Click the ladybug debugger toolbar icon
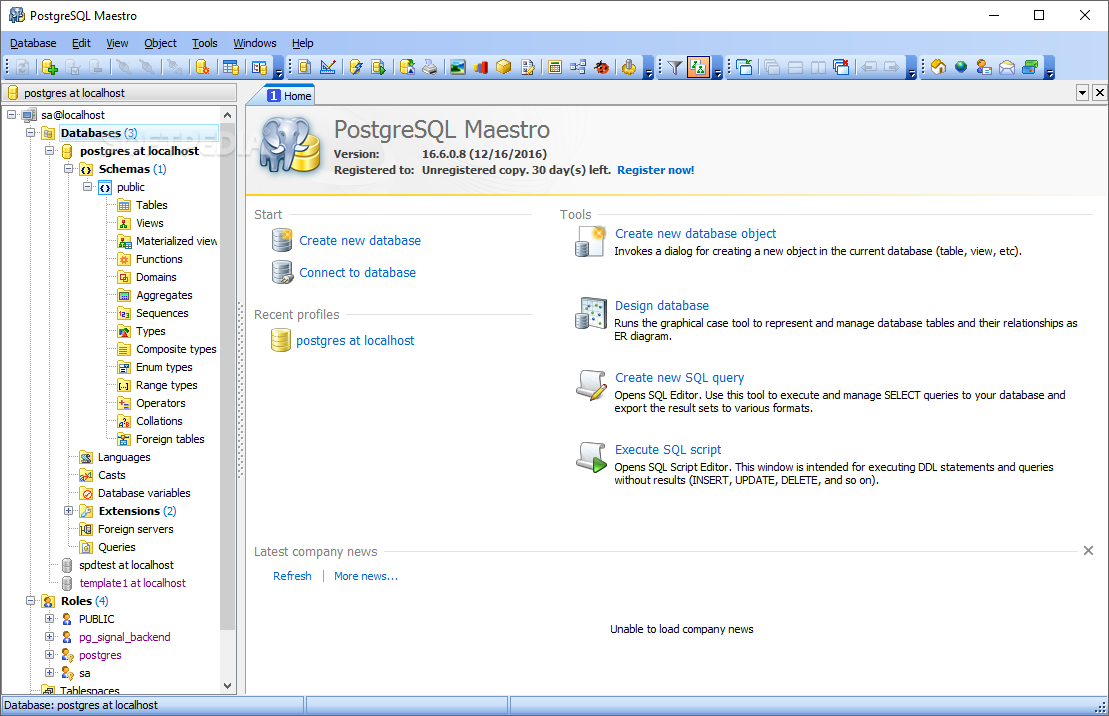 602,67
